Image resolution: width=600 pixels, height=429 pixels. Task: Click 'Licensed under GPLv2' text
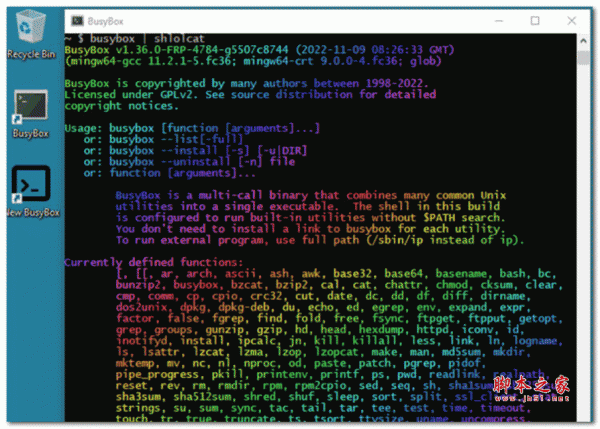129,95
